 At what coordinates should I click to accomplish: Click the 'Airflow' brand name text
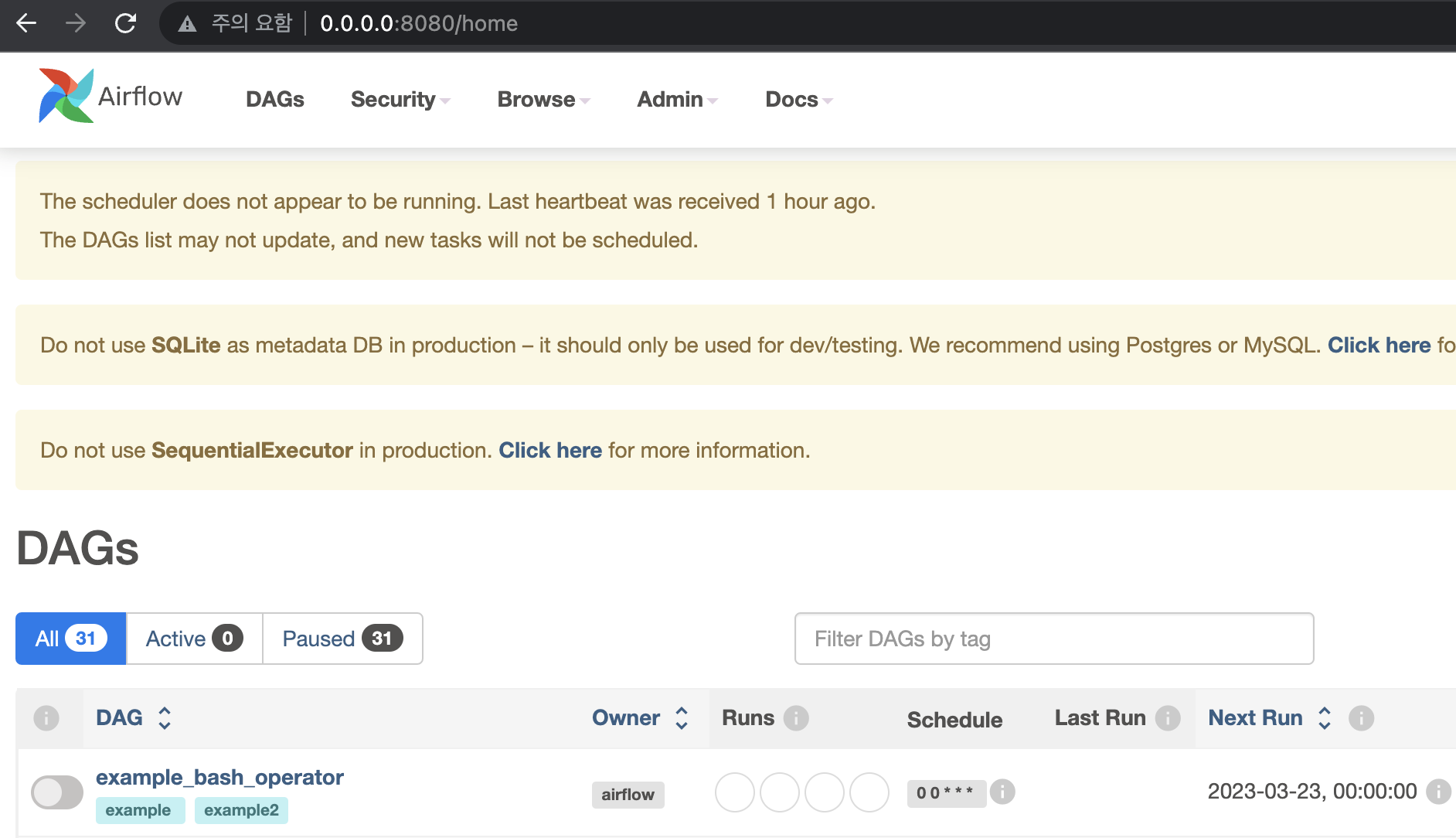tap(140, 97)
